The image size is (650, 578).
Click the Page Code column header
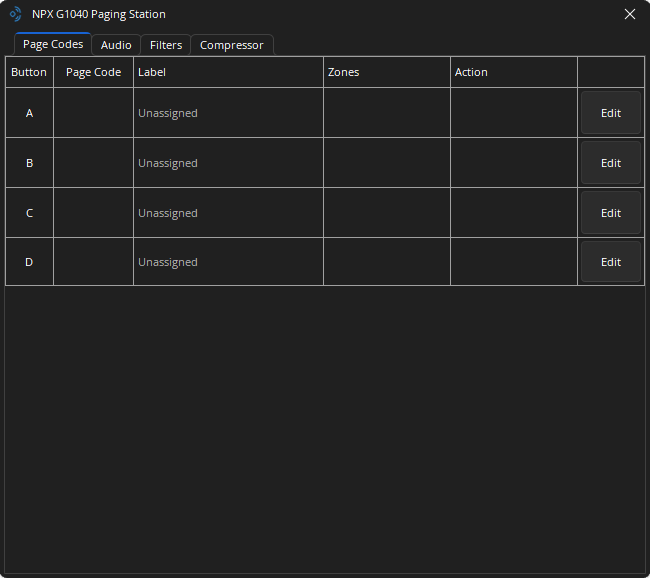pyautogui.click(x=93, y=72)
